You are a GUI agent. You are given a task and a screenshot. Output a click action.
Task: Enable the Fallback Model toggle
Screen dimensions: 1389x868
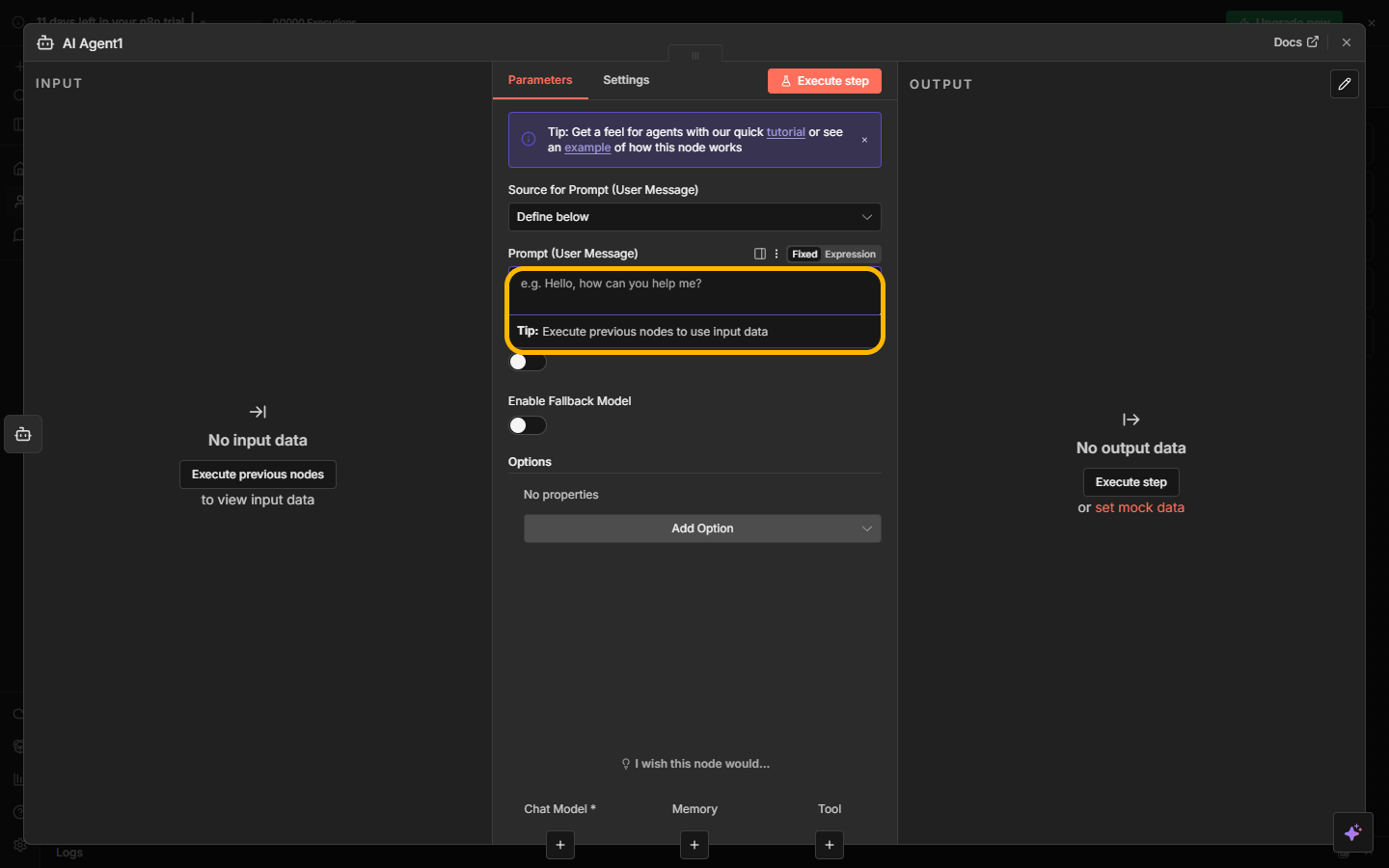point(527,425)
